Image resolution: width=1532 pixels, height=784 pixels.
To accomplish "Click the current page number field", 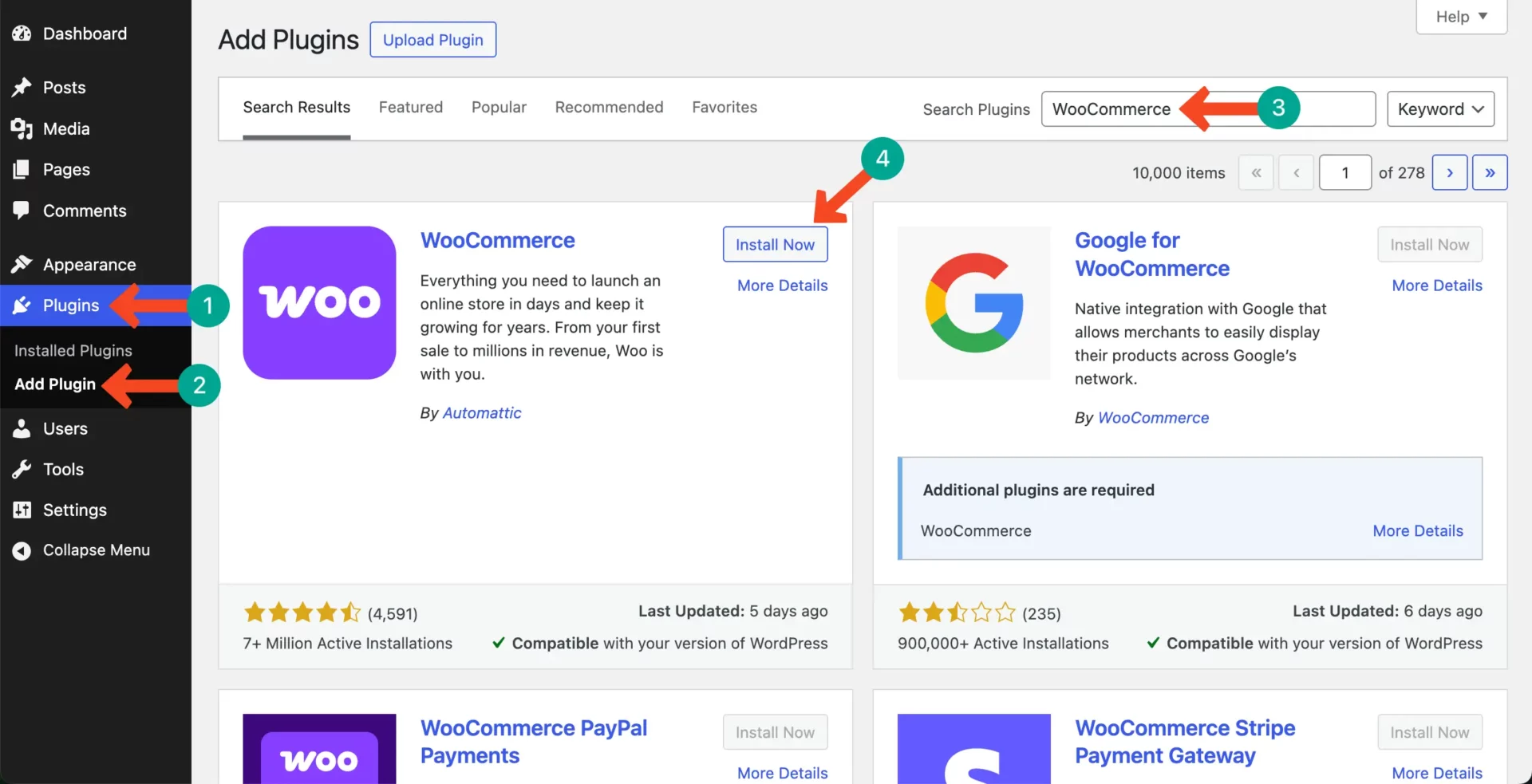I will tap(1345, 172).
